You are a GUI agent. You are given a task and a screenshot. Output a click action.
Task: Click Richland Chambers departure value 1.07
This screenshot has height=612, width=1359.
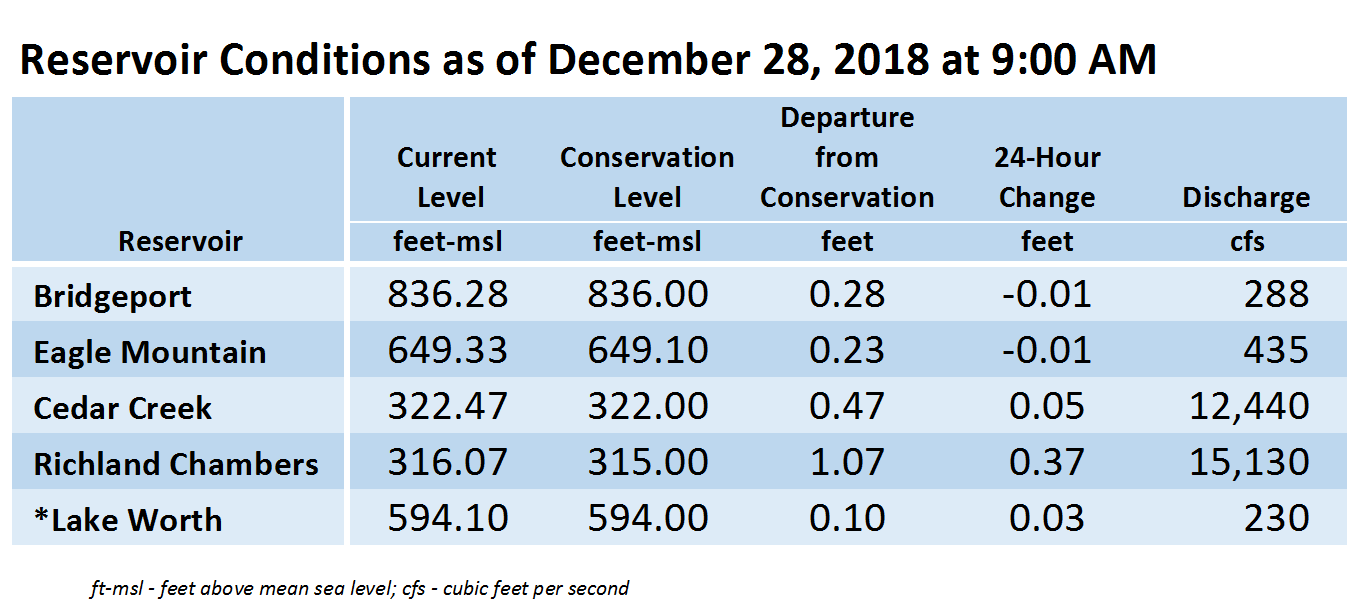tap(847, 462)
